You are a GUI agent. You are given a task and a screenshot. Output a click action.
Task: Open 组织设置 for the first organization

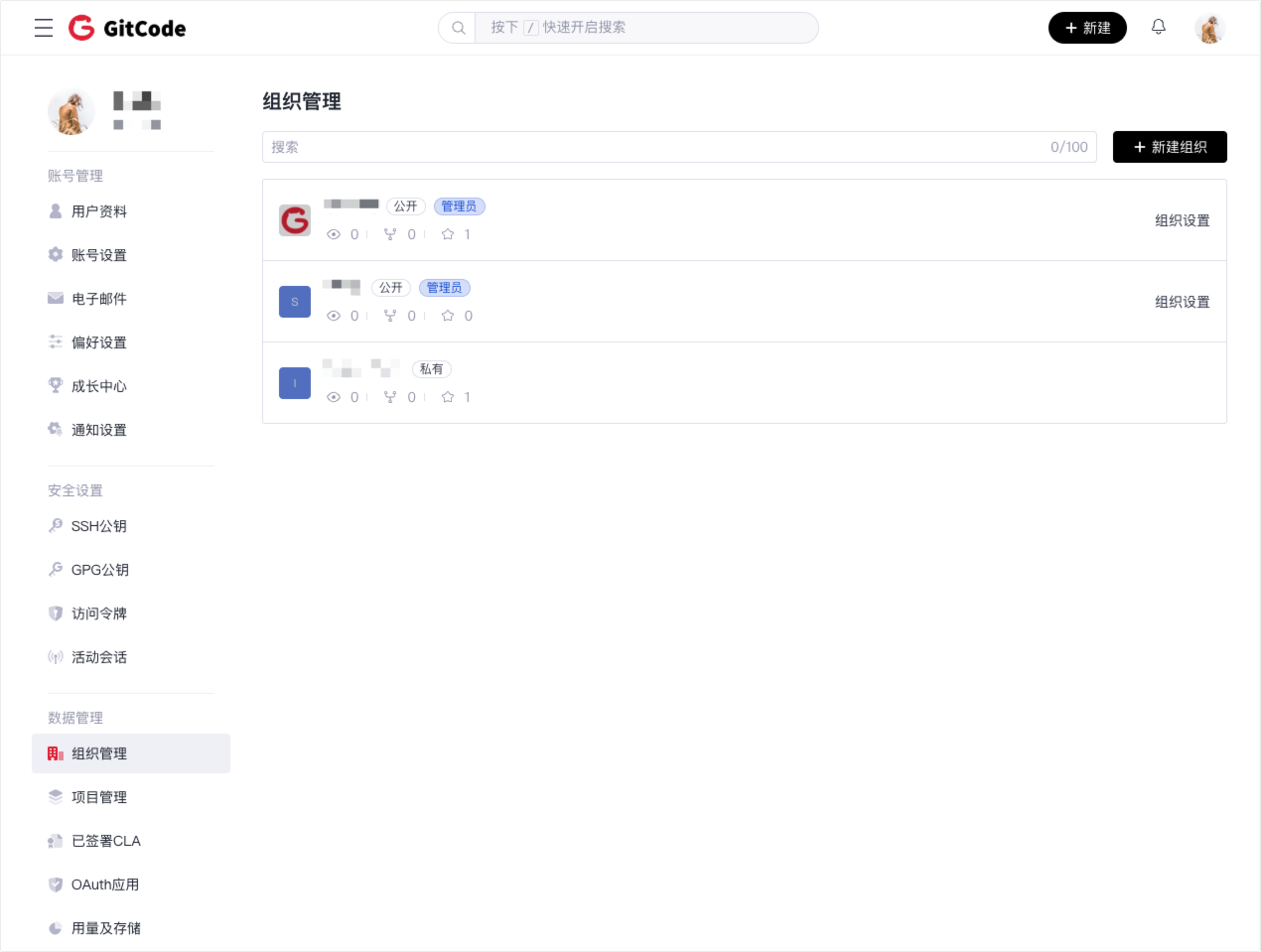[x=1182, y=220]
